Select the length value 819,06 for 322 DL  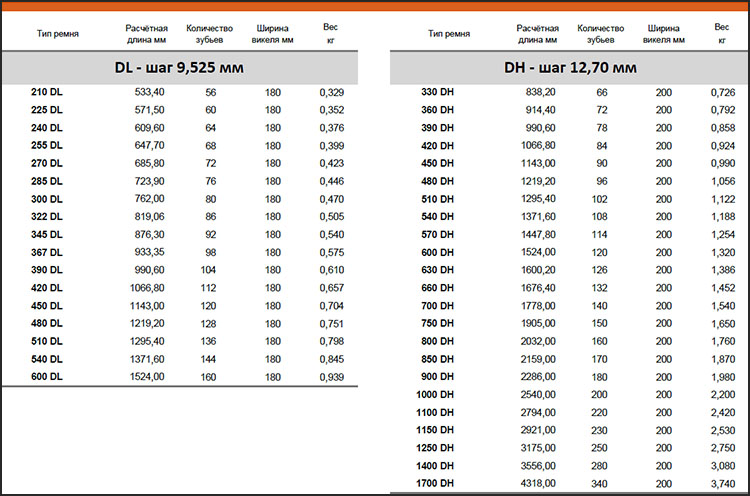point(149,217)
